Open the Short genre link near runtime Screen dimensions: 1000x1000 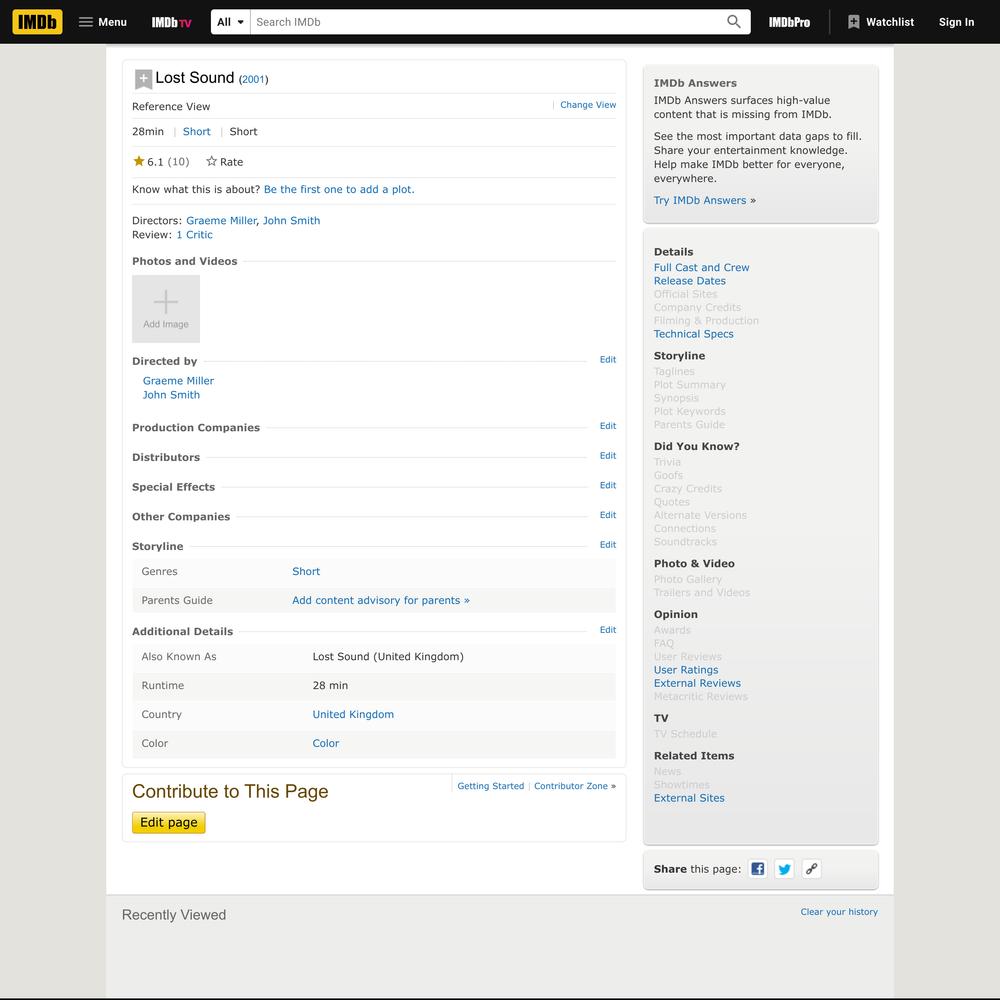(x=196, y=131)
